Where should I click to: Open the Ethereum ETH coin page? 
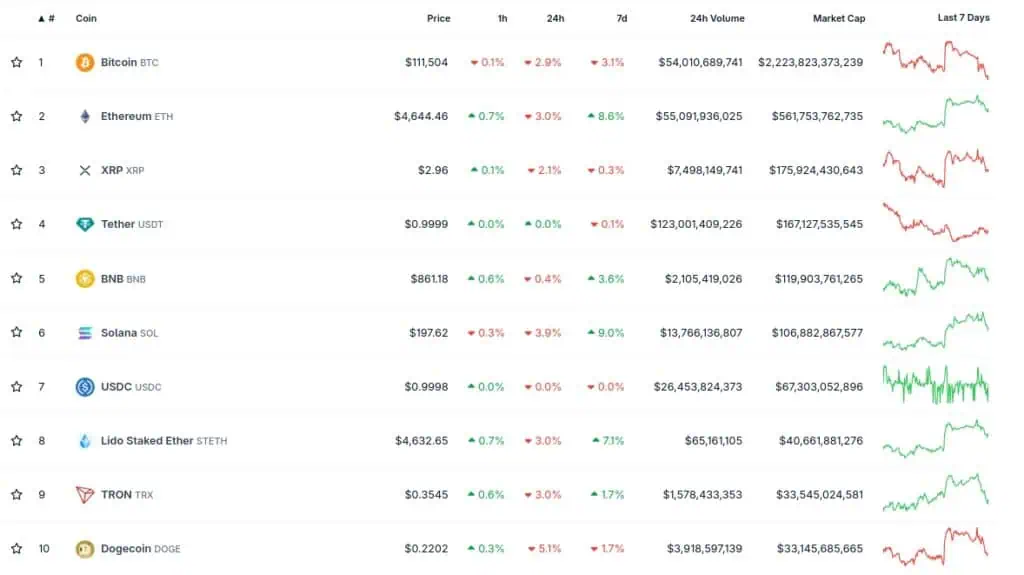point(136,116)
